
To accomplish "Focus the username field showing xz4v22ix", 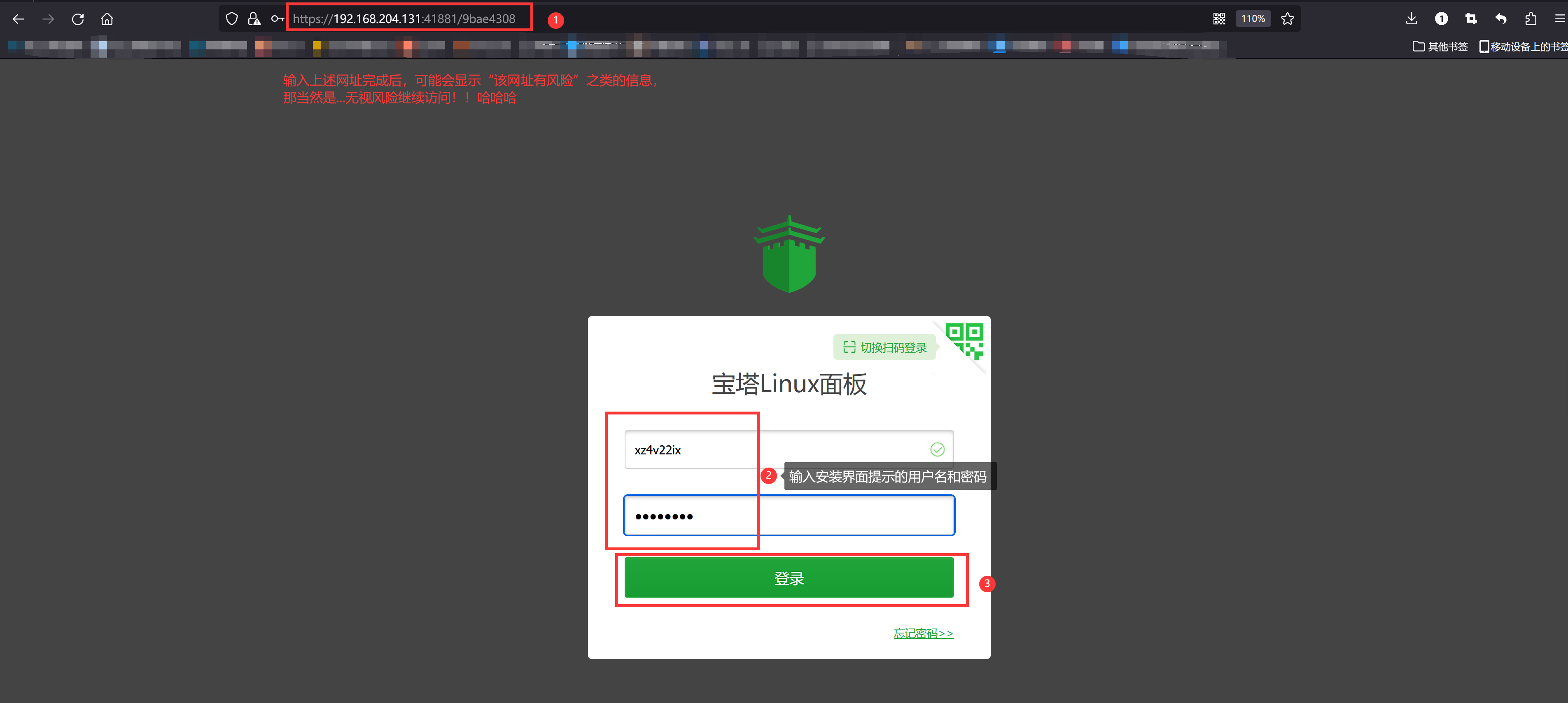I will (x=773, y=450).
